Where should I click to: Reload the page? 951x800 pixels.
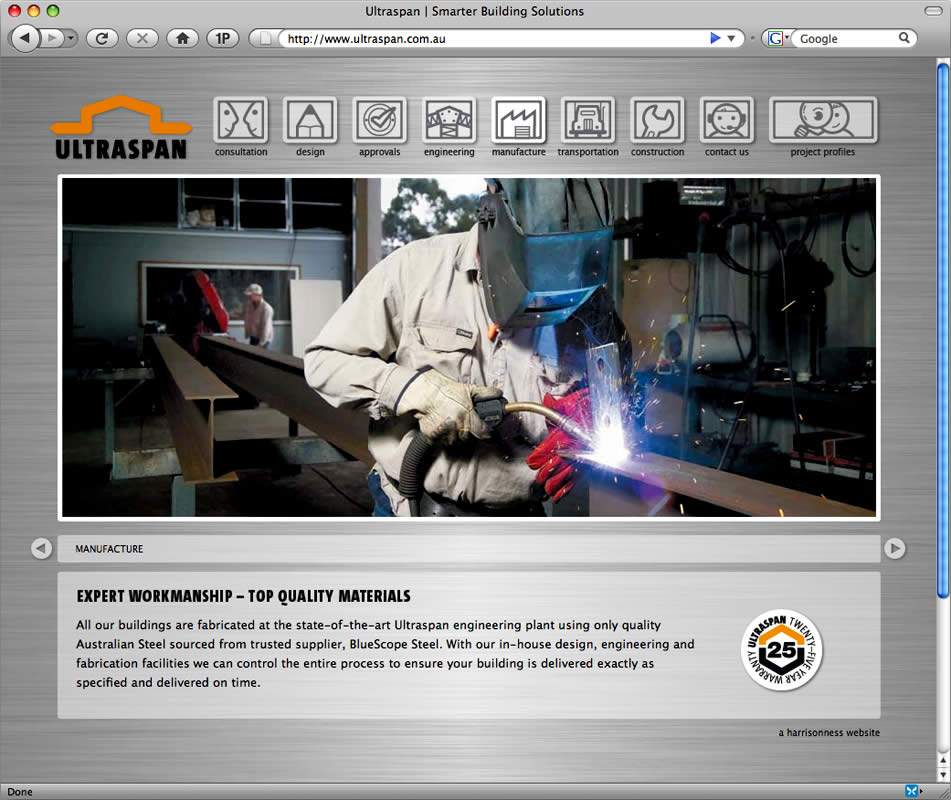(x=102, y=38)
